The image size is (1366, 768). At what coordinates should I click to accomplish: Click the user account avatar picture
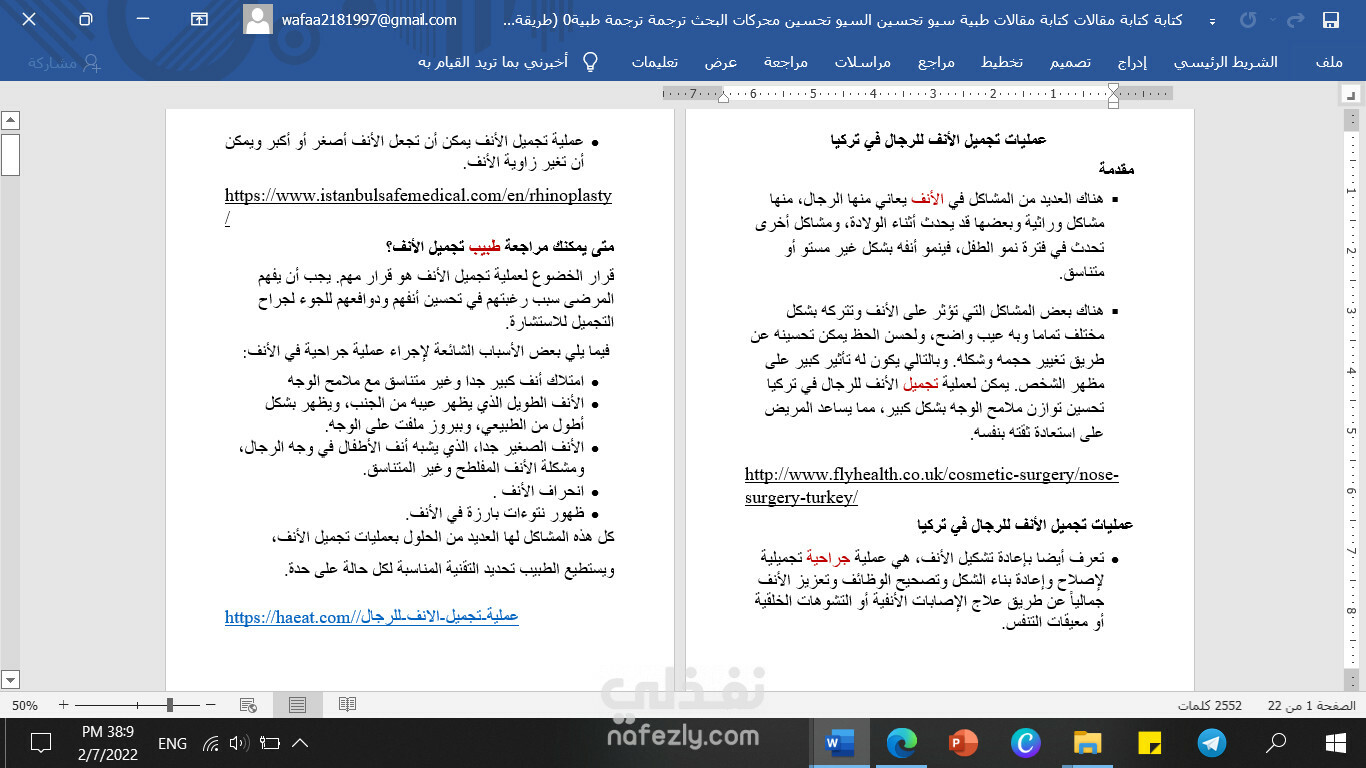(258, 20)
